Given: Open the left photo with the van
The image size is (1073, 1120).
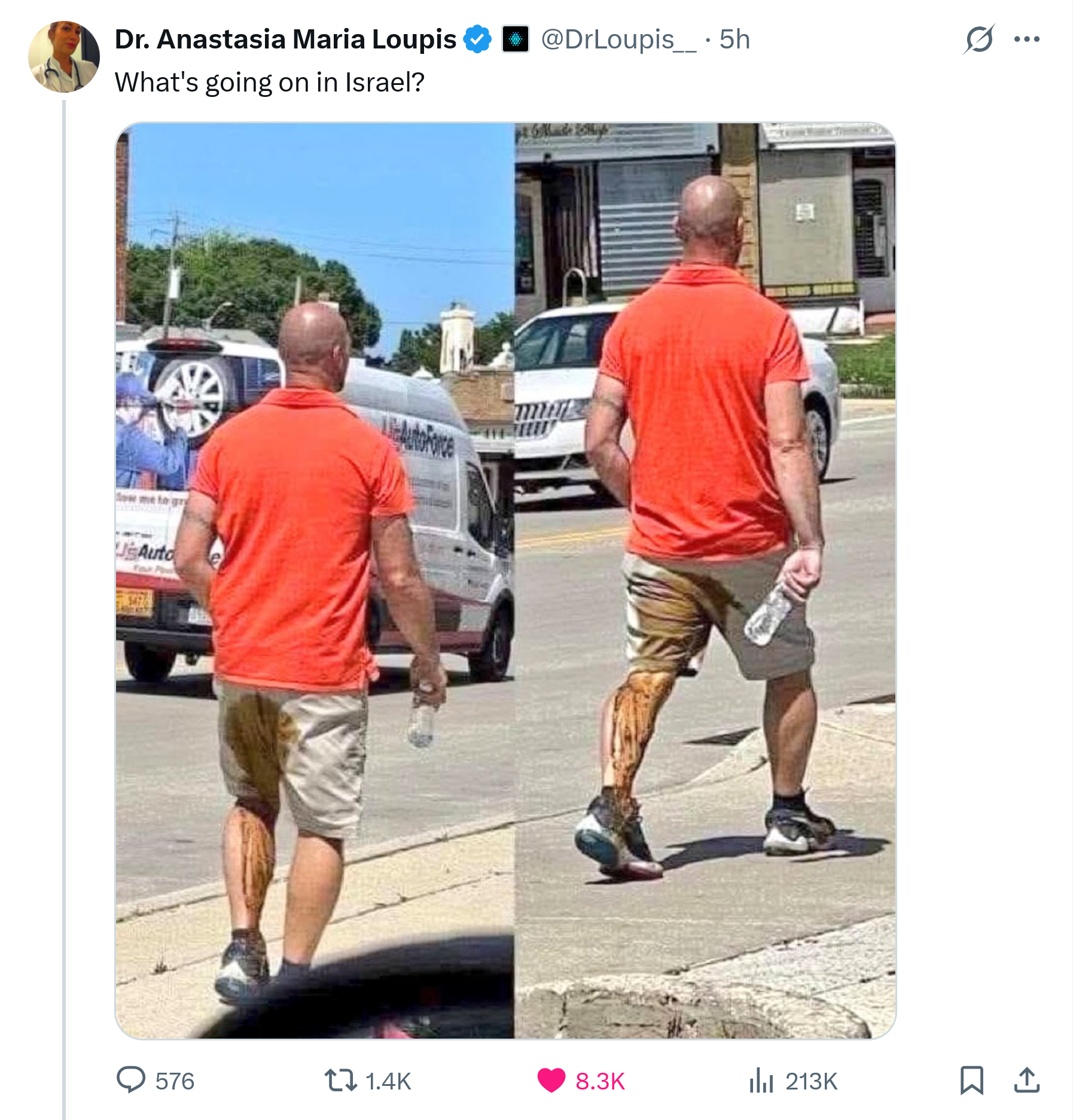Looking at the screenshot, I should (x=315, y=580).
